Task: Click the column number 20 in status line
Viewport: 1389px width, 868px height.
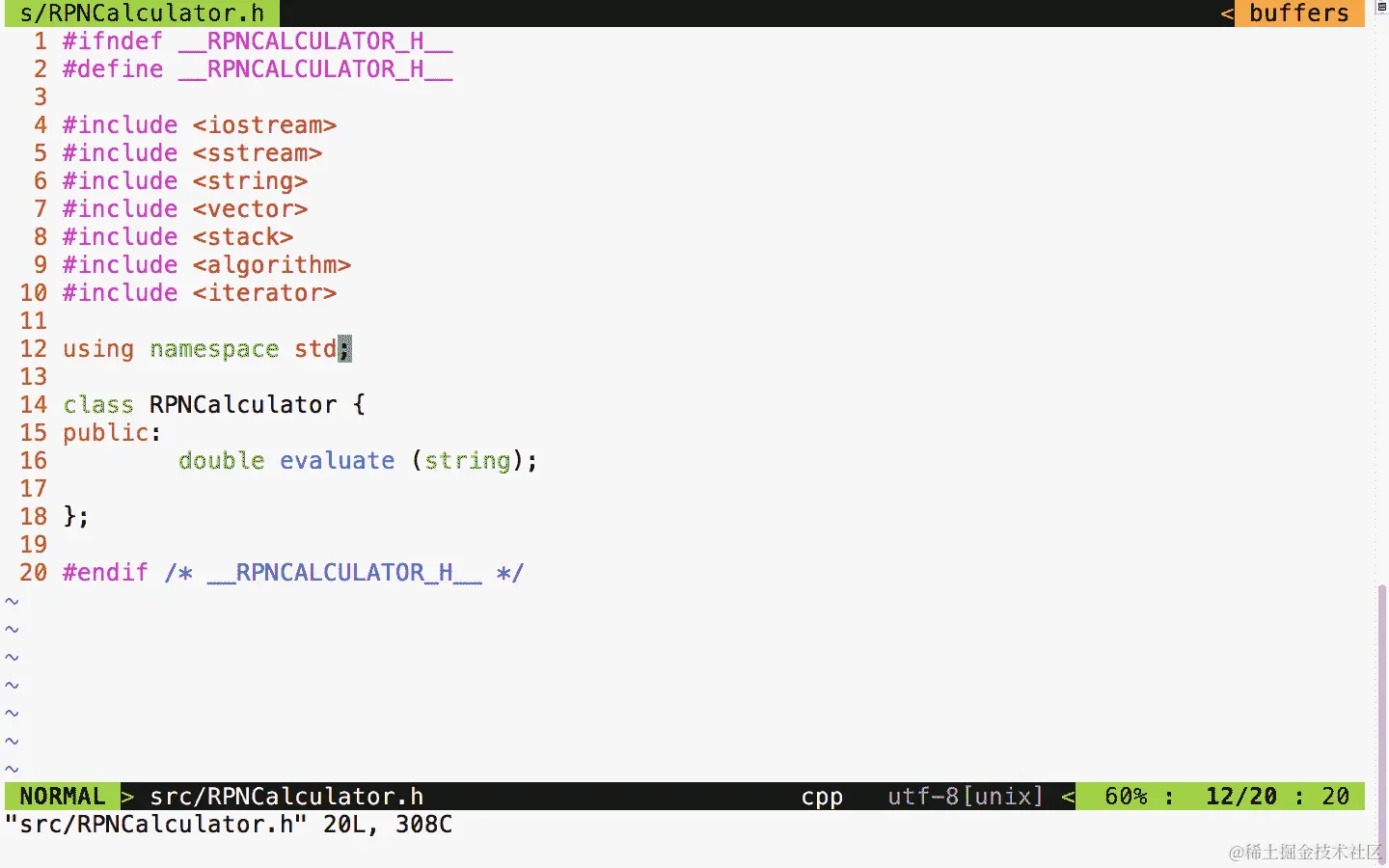Action: pyautogui.click(x=1336, y=797)
